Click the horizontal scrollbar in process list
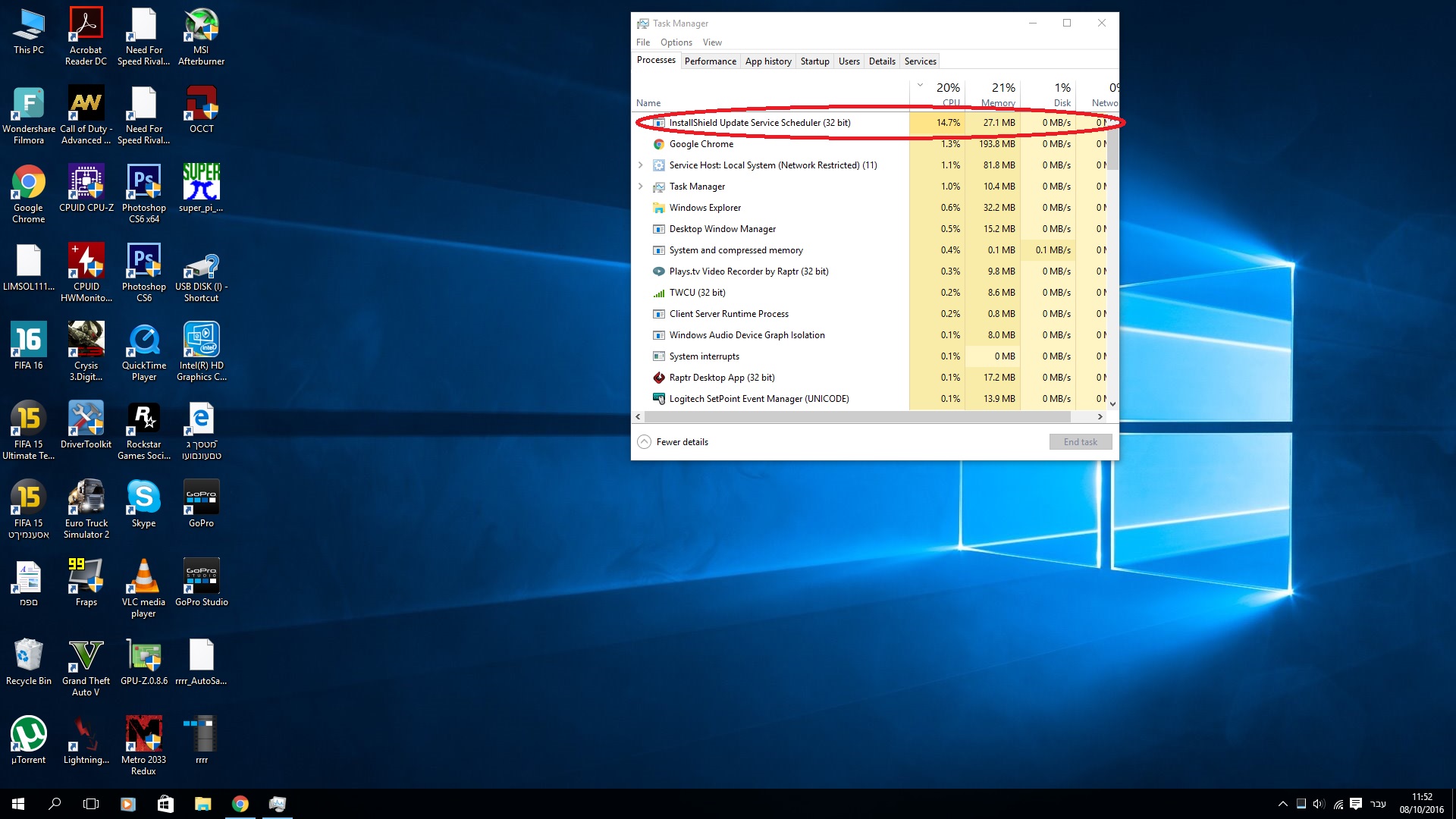Viewport: 1456px width, 819px height. pos(858,417)
